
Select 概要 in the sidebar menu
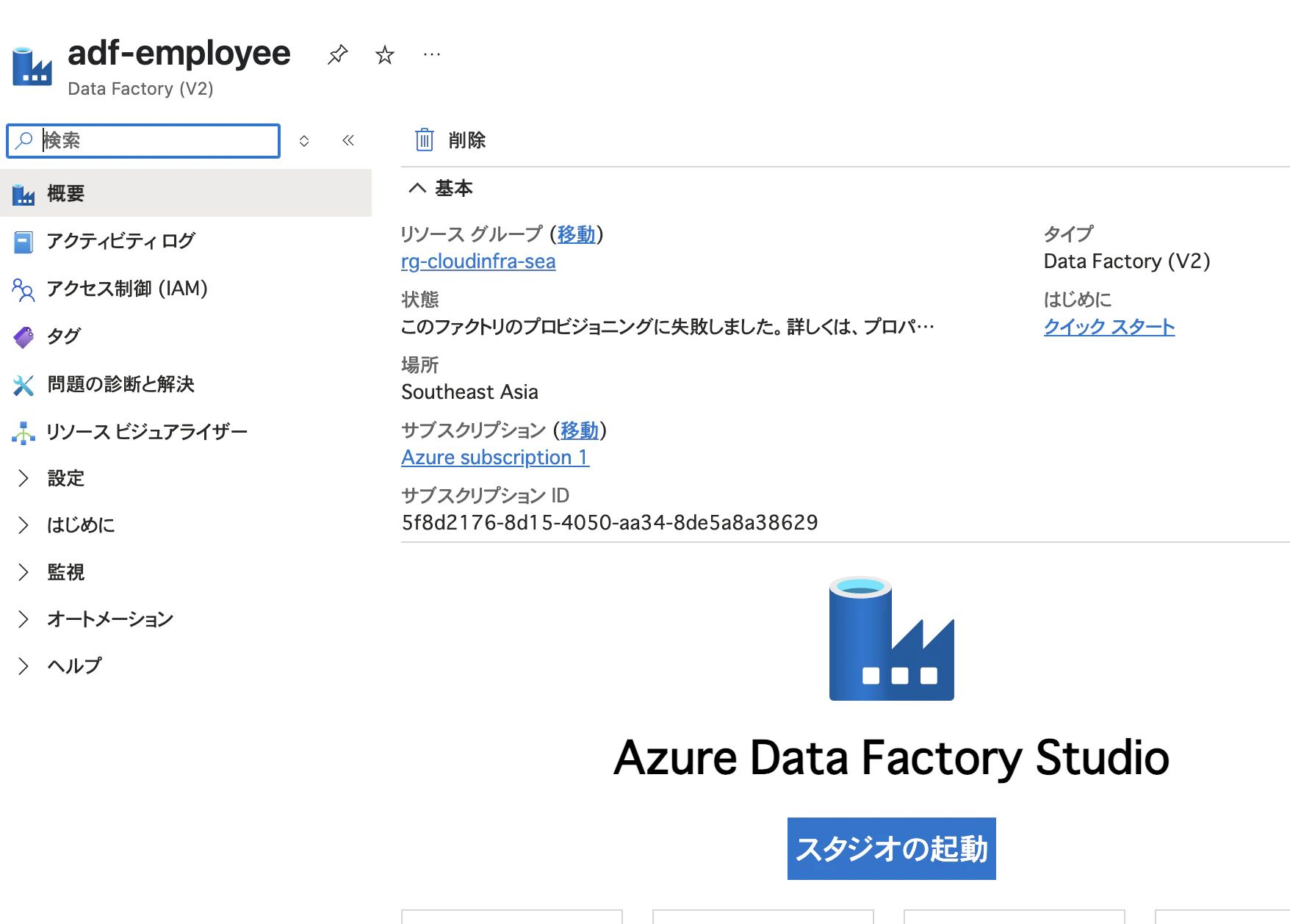pyautogui.click(x=66, y=194)
